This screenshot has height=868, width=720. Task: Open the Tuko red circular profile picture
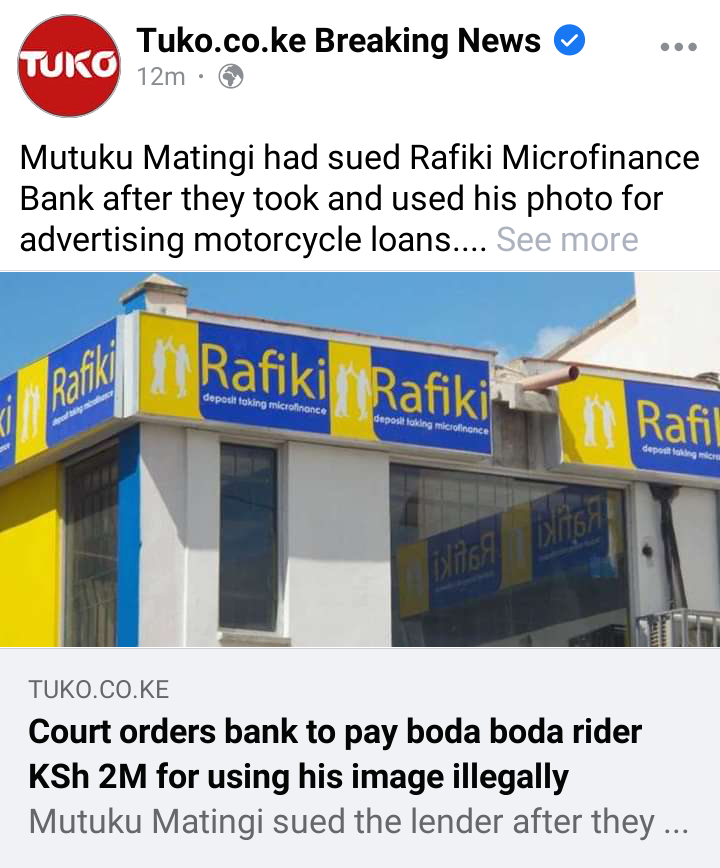[69, 66]
